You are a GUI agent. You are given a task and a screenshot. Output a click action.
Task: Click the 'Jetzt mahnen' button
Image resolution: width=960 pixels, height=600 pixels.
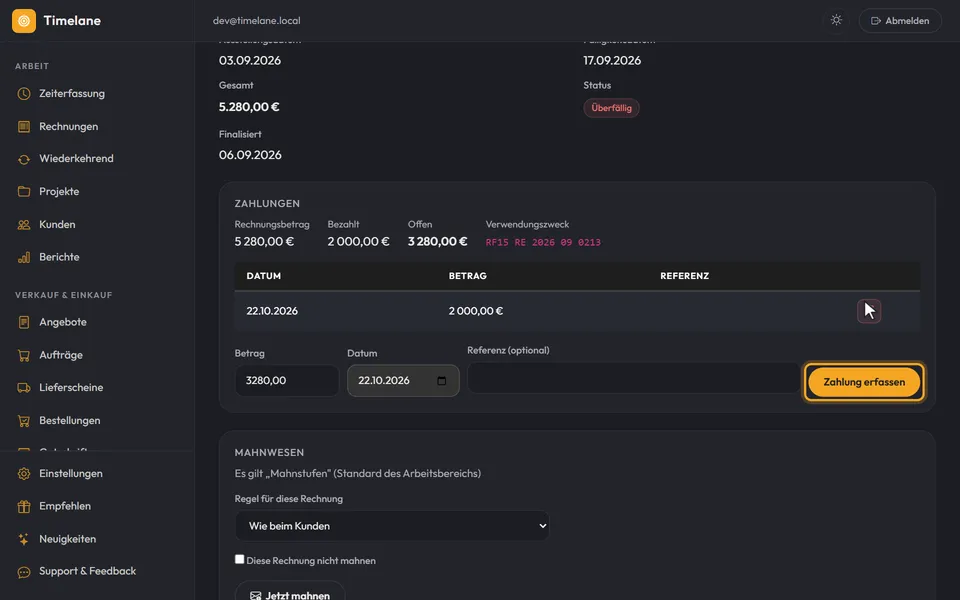tap(290, 593)
